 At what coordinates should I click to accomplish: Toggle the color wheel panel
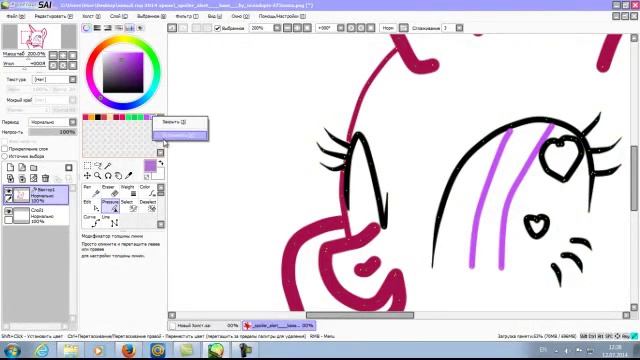pos(87,28)
